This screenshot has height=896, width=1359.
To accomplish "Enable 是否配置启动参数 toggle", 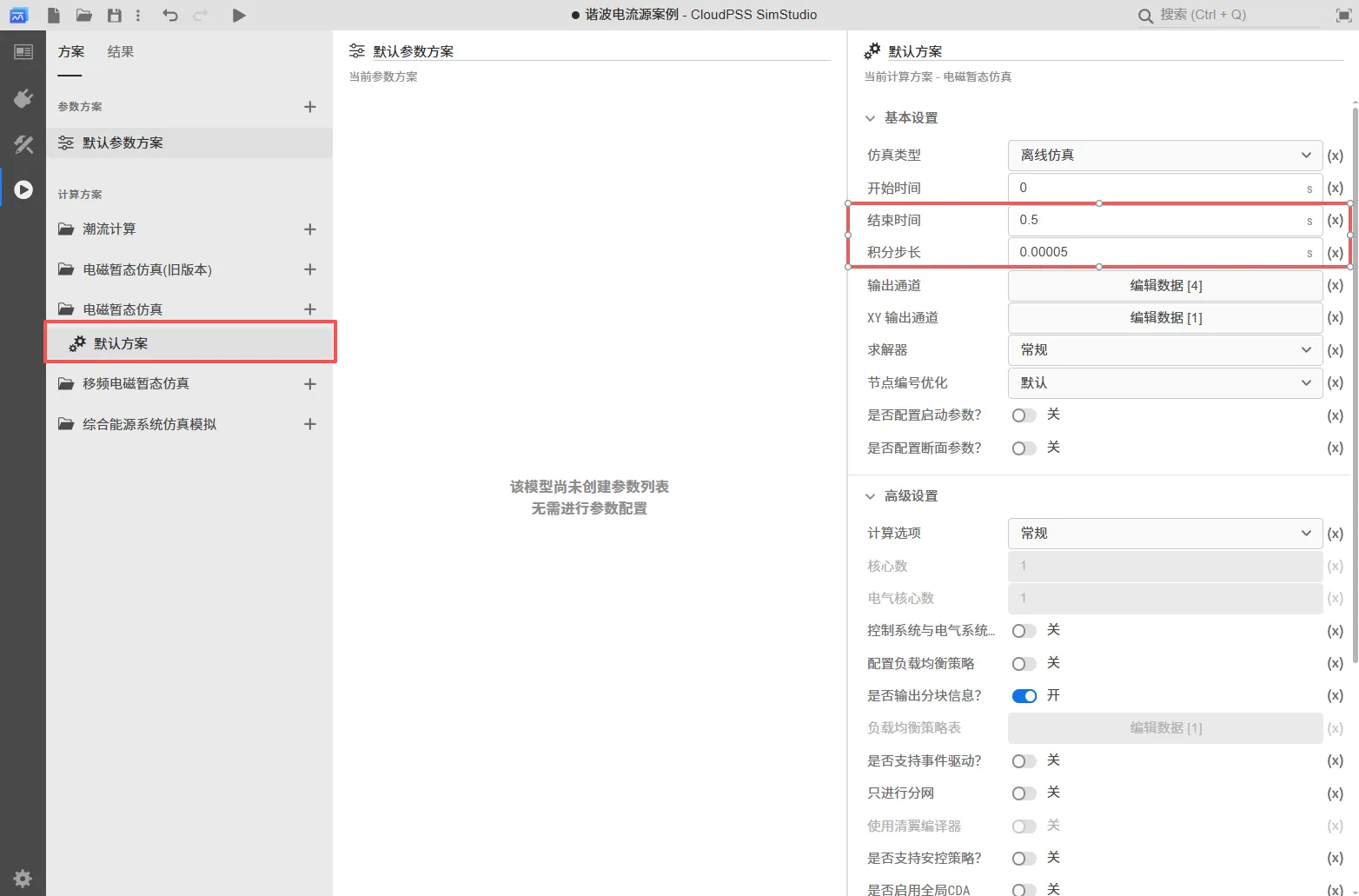I will [1024, 415].
